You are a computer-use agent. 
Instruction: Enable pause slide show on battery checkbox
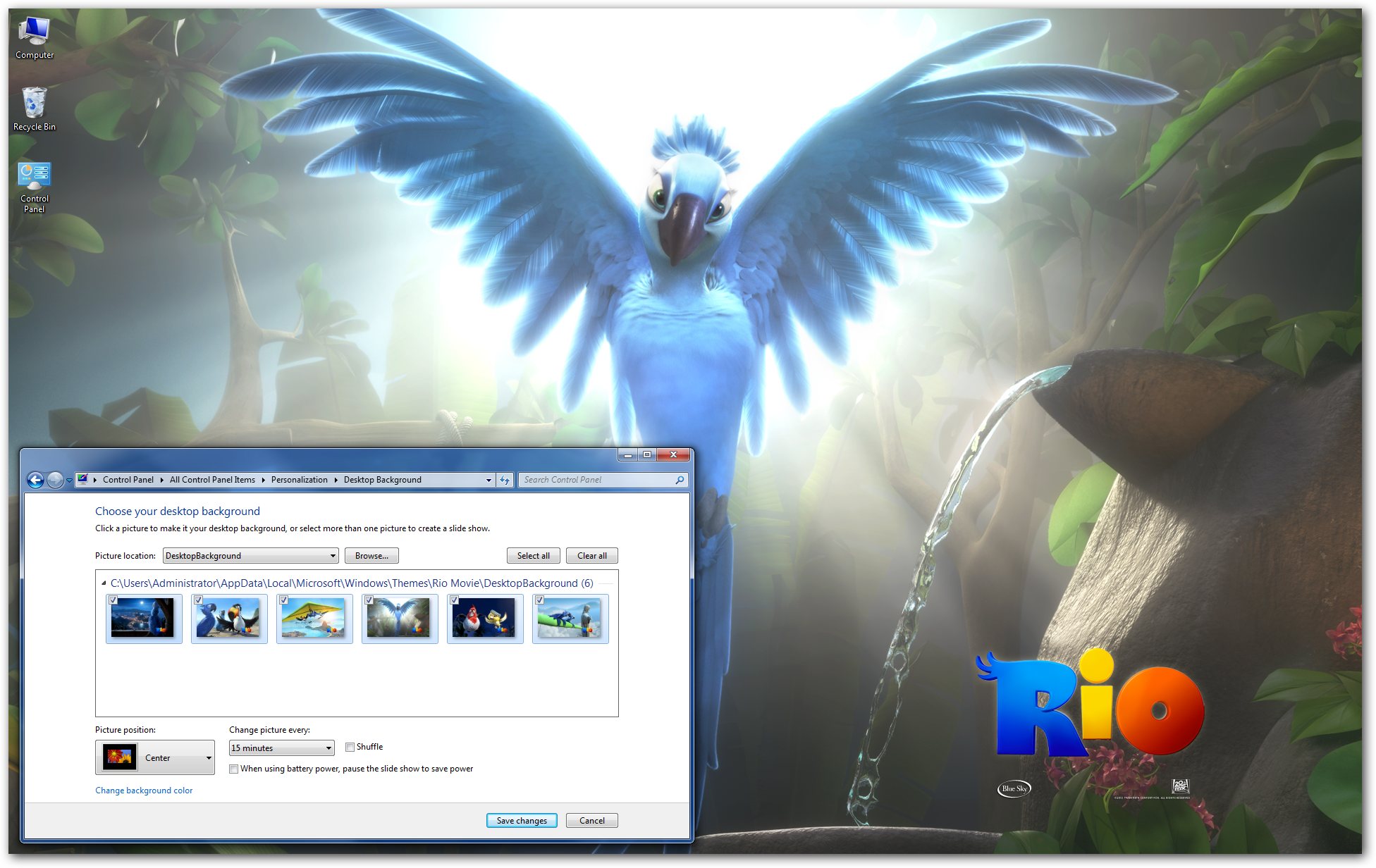(233, 769)
